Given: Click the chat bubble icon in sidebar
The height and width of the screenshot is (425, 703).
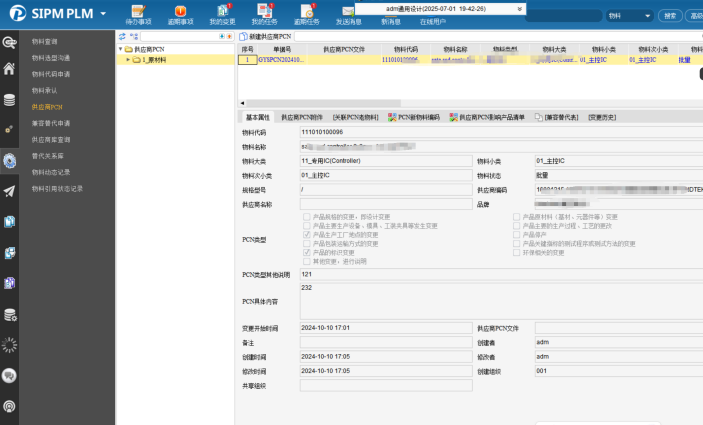Looking at the screenshot, I should [10, 375].
